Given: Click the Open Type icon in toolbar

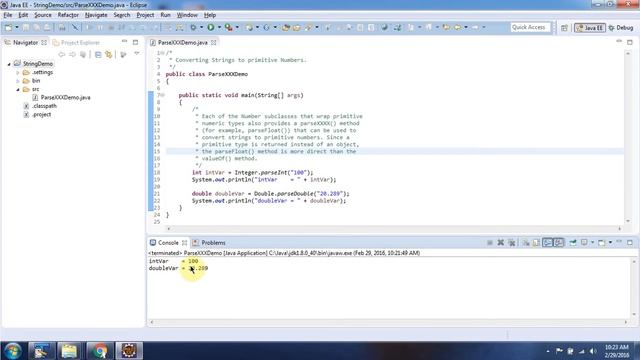Looking at the screenshot, I should click(x=286, y=27).
